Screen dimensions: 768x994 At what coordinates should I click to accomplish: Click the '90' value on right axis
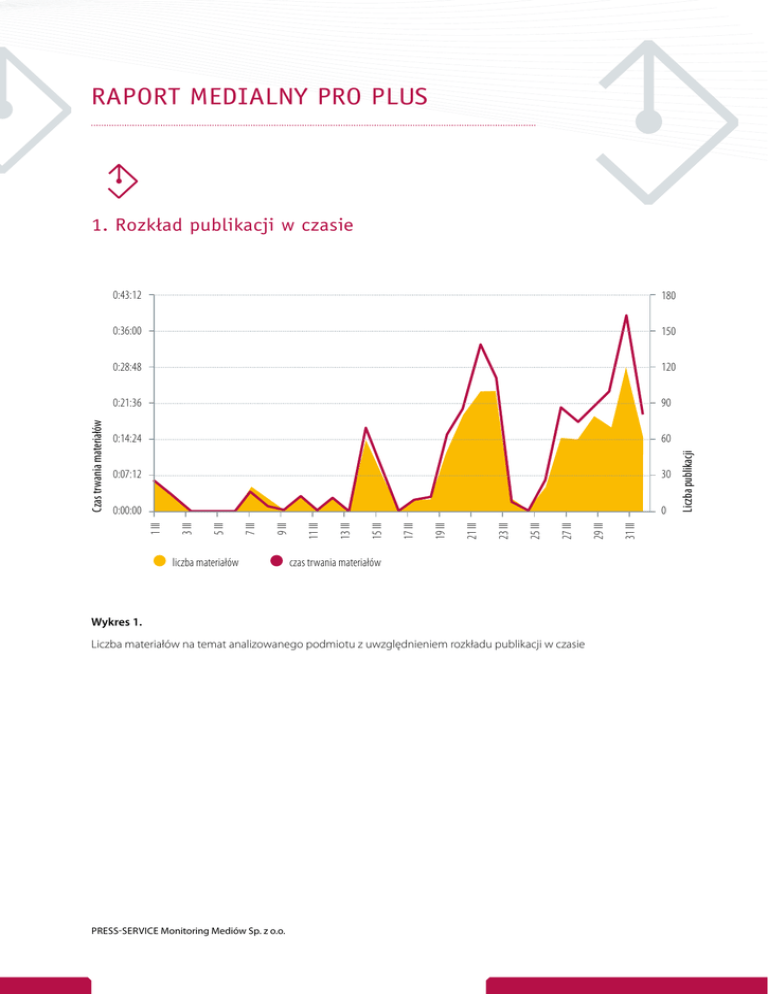pyautogui.click(x=654, y=403)
